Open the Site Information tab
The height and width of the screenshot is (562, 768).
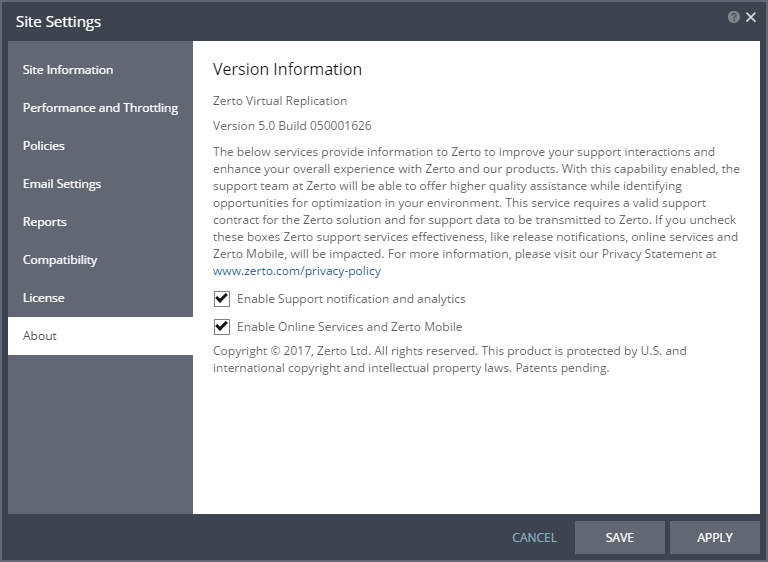click(100, 70)
